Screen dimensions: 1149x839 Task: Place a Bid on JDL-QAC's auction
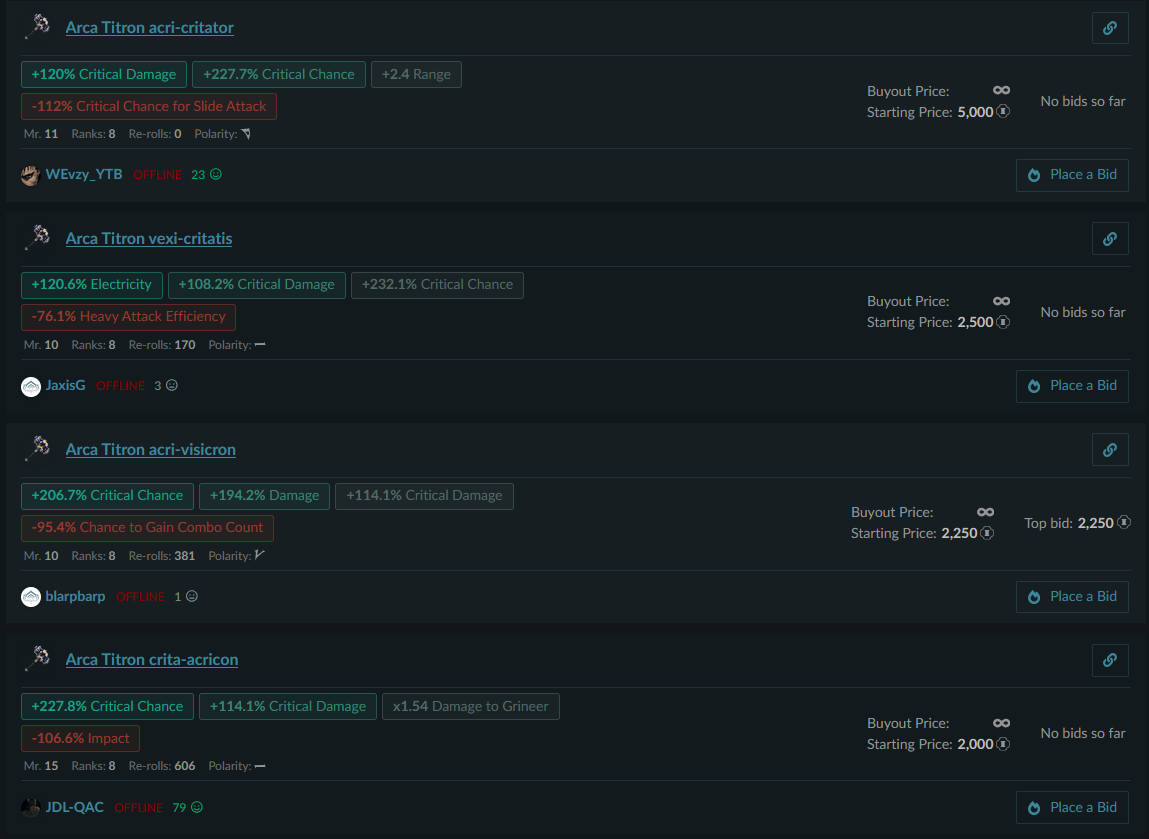[x=1072, y=807]
